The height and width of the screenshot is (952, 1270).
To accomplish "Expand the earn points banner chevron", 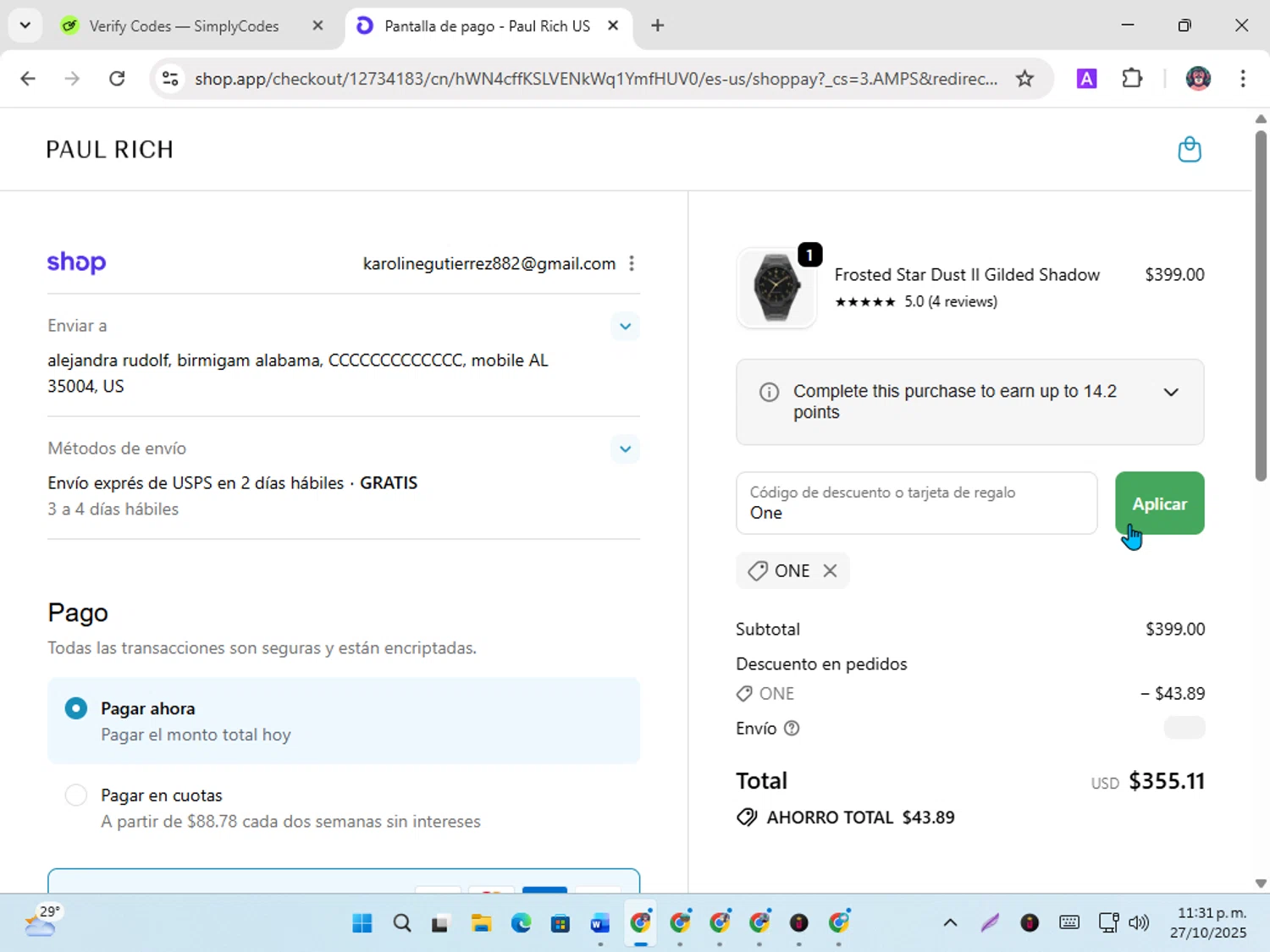I will (1171, 392).
